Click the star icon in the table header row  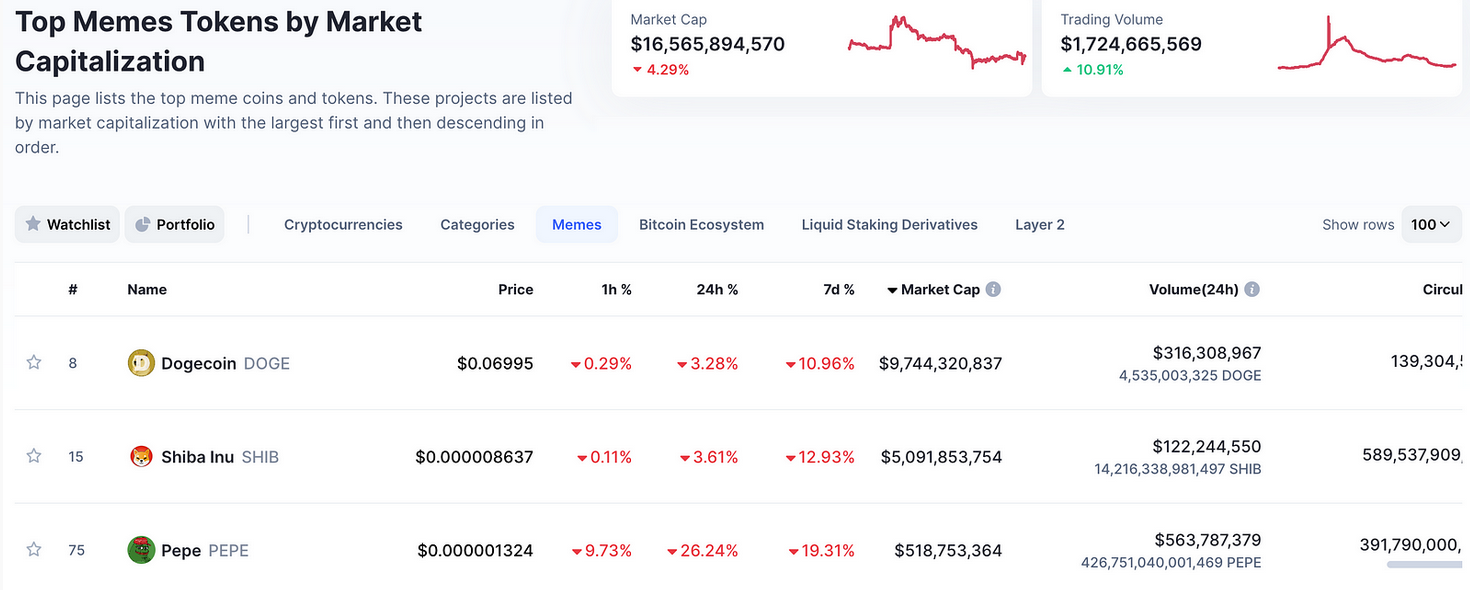[x=33, y=289]
